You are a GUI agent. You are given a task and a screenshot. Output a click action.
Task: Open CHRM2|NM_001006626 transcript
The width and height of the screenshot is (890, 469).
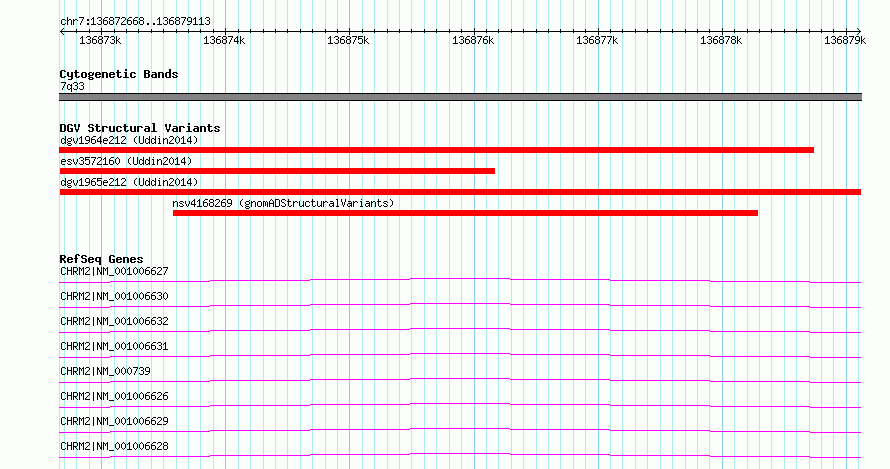tap(114, 396)
